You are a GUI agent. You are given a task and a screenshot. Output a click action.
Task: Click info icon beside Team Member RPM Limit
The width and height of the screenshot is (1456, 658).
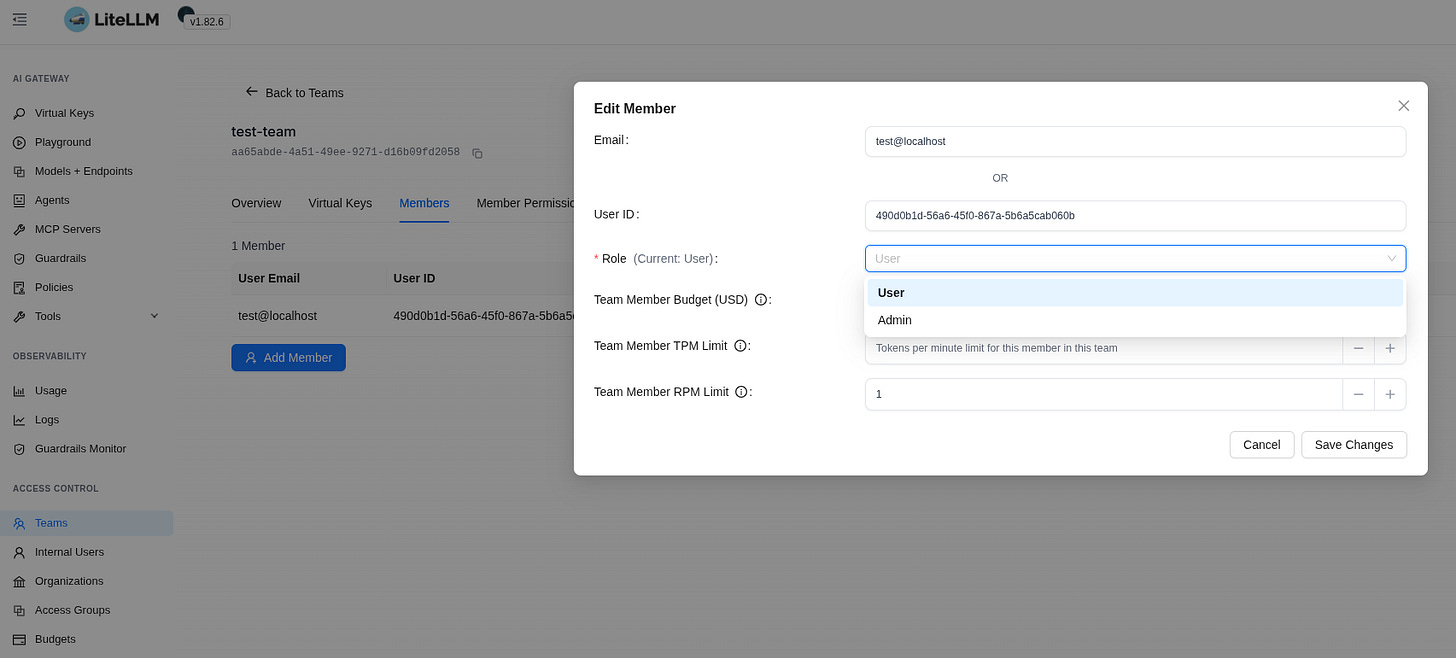coord(741,392)
